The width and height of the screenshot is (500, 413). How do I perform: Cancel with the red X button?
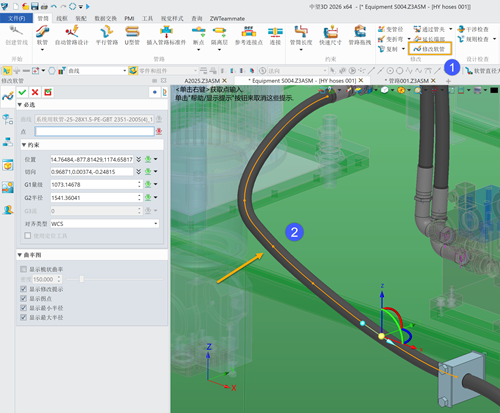(35, 92)
